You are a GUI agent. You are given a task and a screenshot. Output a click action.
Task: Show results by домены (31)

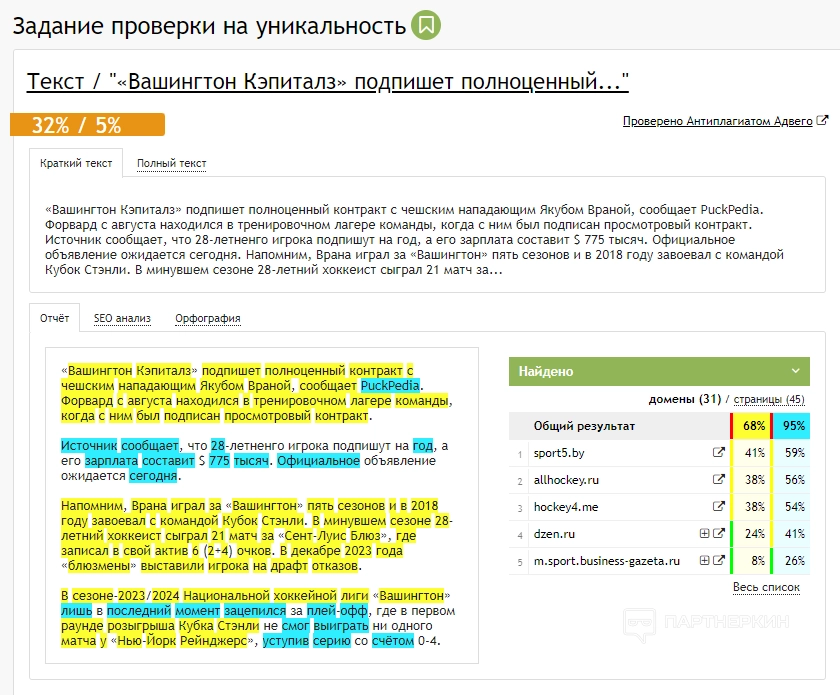tap(685, 399)
